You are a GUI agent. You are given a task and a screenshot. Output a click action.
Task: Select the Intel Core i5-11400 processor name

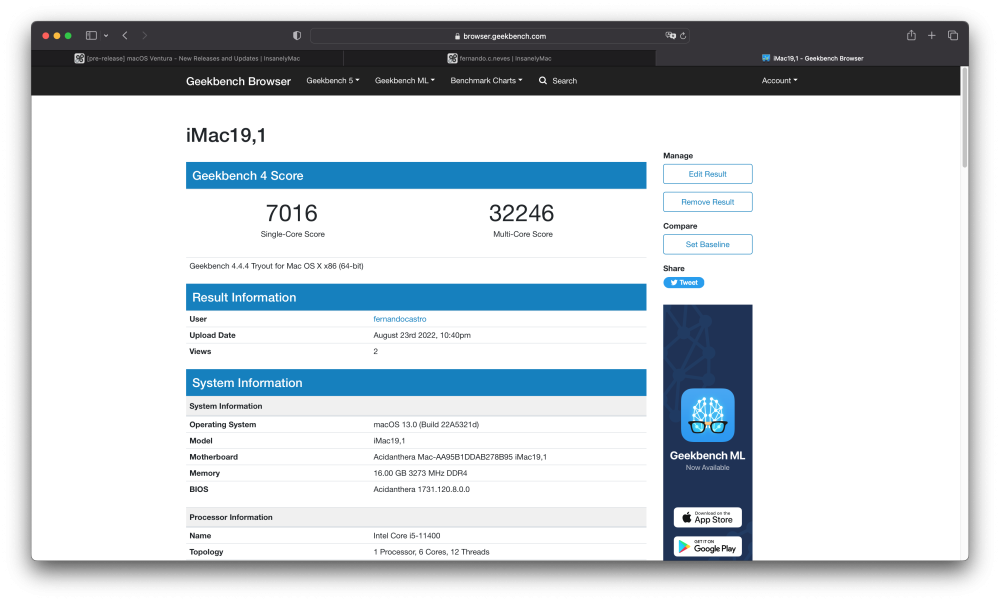tap(407, 536)
